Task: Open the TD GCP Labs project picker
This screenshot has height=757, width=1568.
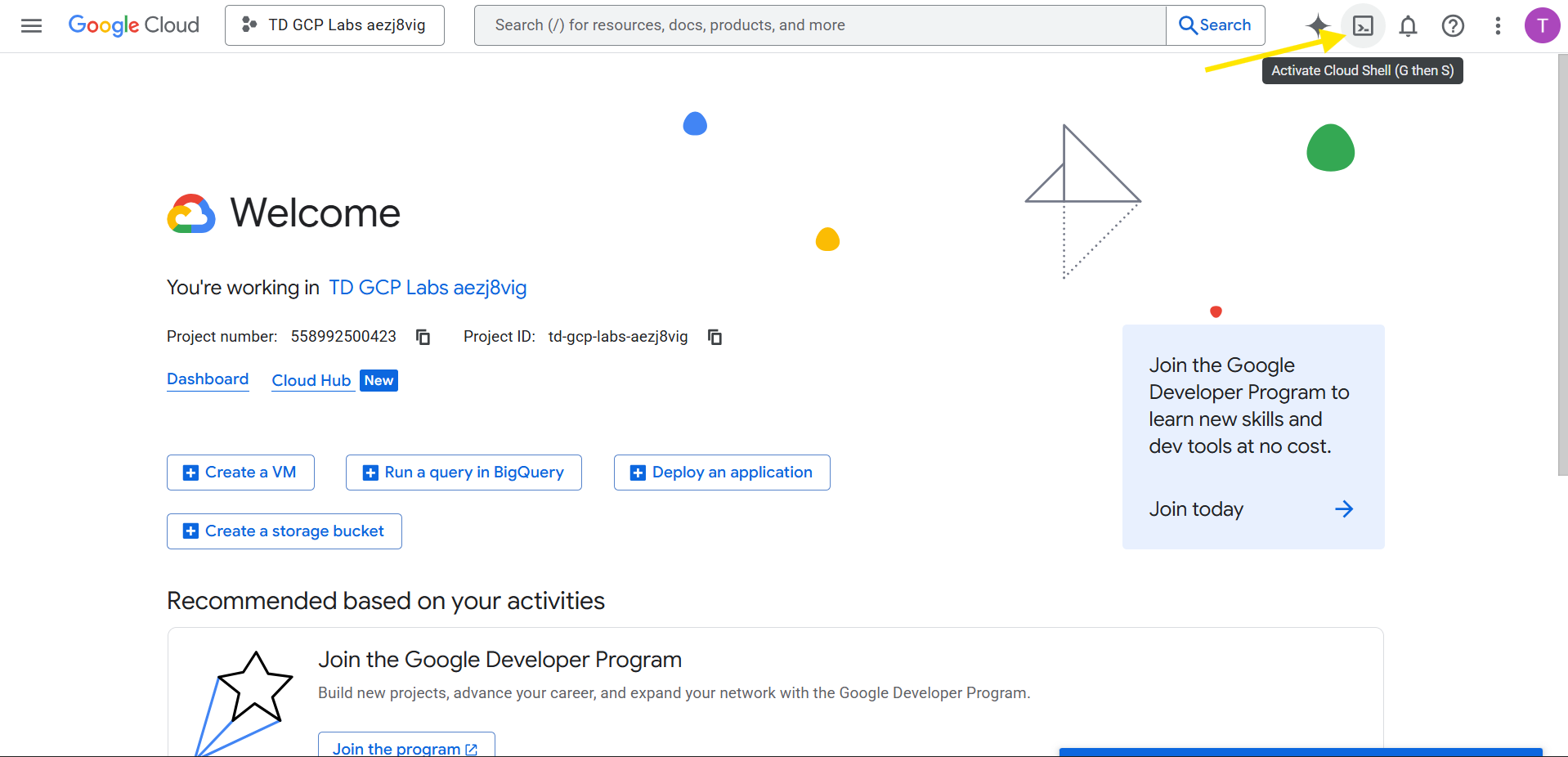Action: click(x=334, y=25)
